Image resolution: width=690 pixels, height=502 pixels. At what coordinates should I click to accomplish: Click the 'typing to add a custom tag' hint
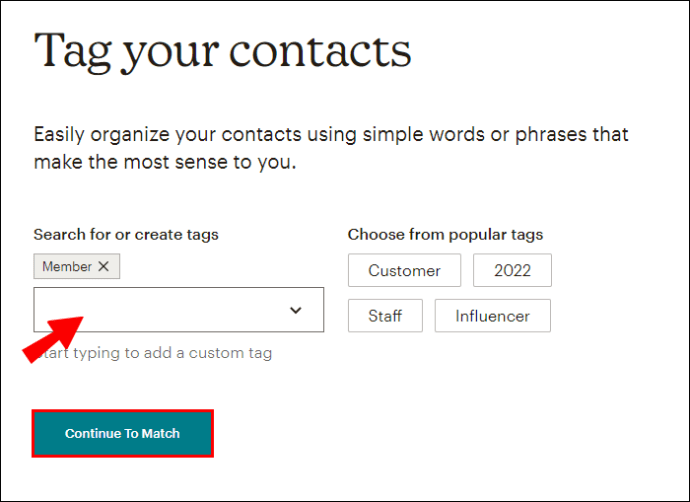[x=172, y=353]
